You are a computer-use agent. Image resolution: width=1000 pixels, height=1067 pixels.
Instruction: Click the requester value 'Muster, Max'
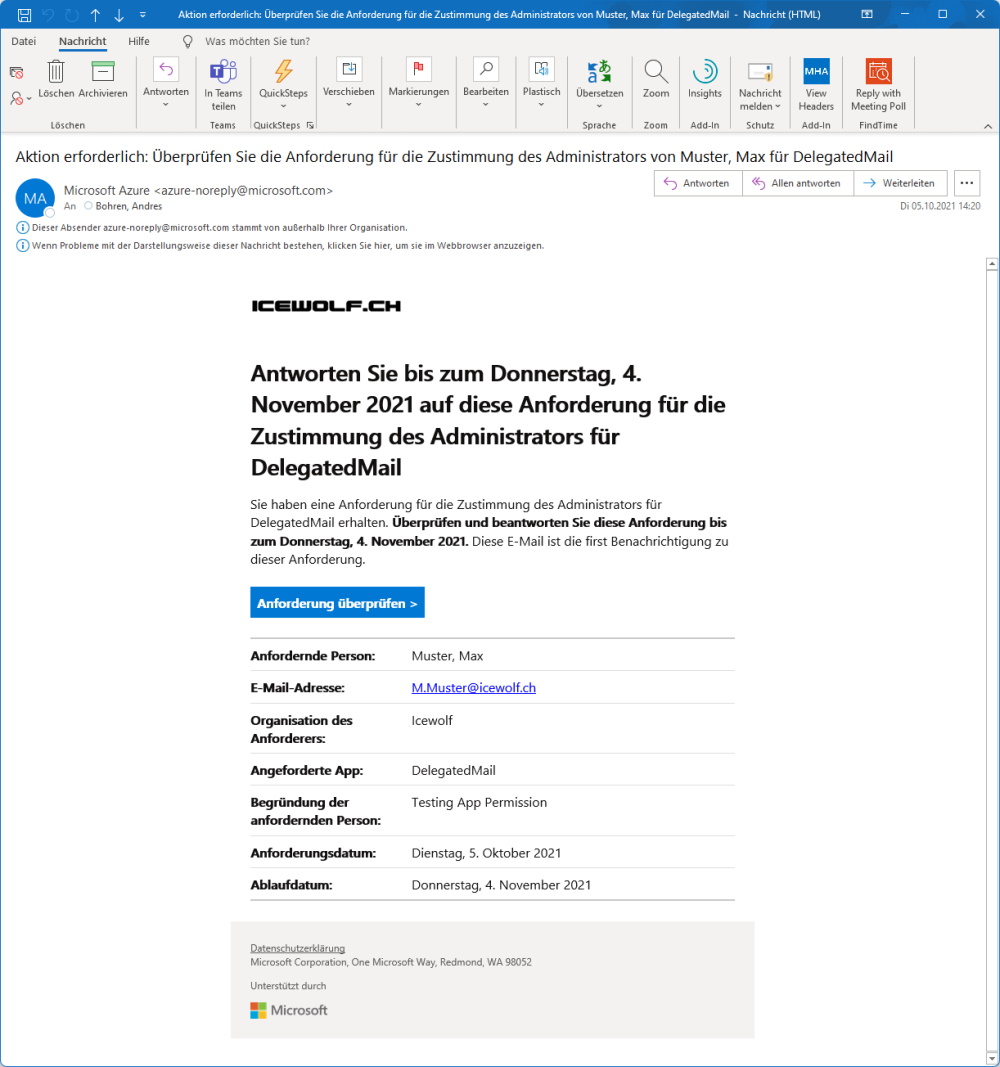(x=447, y=656)
